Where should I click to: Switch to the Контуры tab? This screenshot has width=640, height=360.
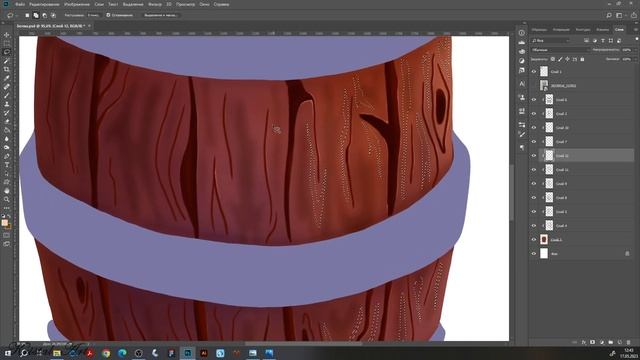coord(583,29)
